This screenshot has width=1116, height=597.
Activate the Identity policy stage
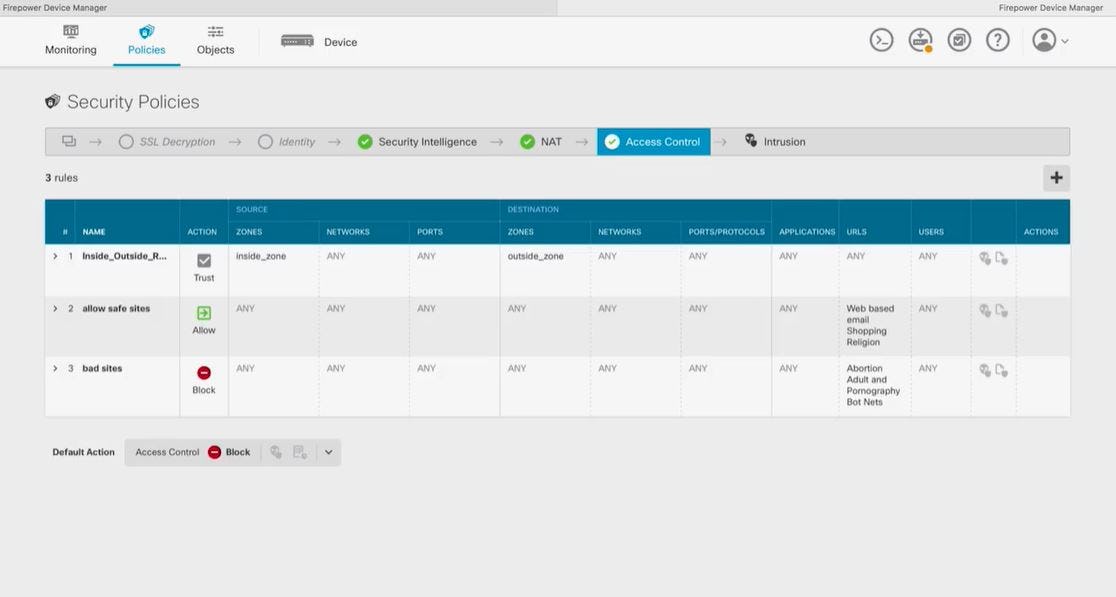click(264, 141)
